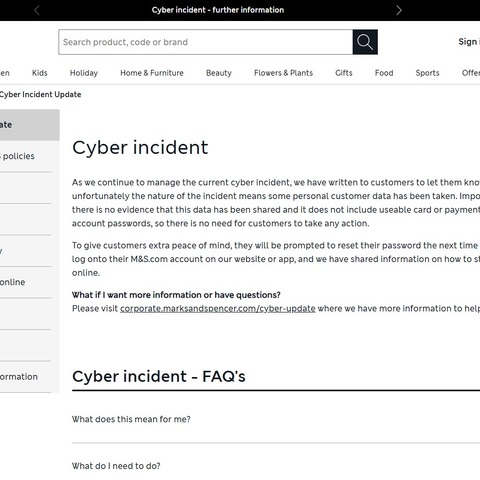Image resolution: width=480 pixels, height=480 pixels.
Task: Go to previous banner message arrow
Action: click(x=37, y=10)
